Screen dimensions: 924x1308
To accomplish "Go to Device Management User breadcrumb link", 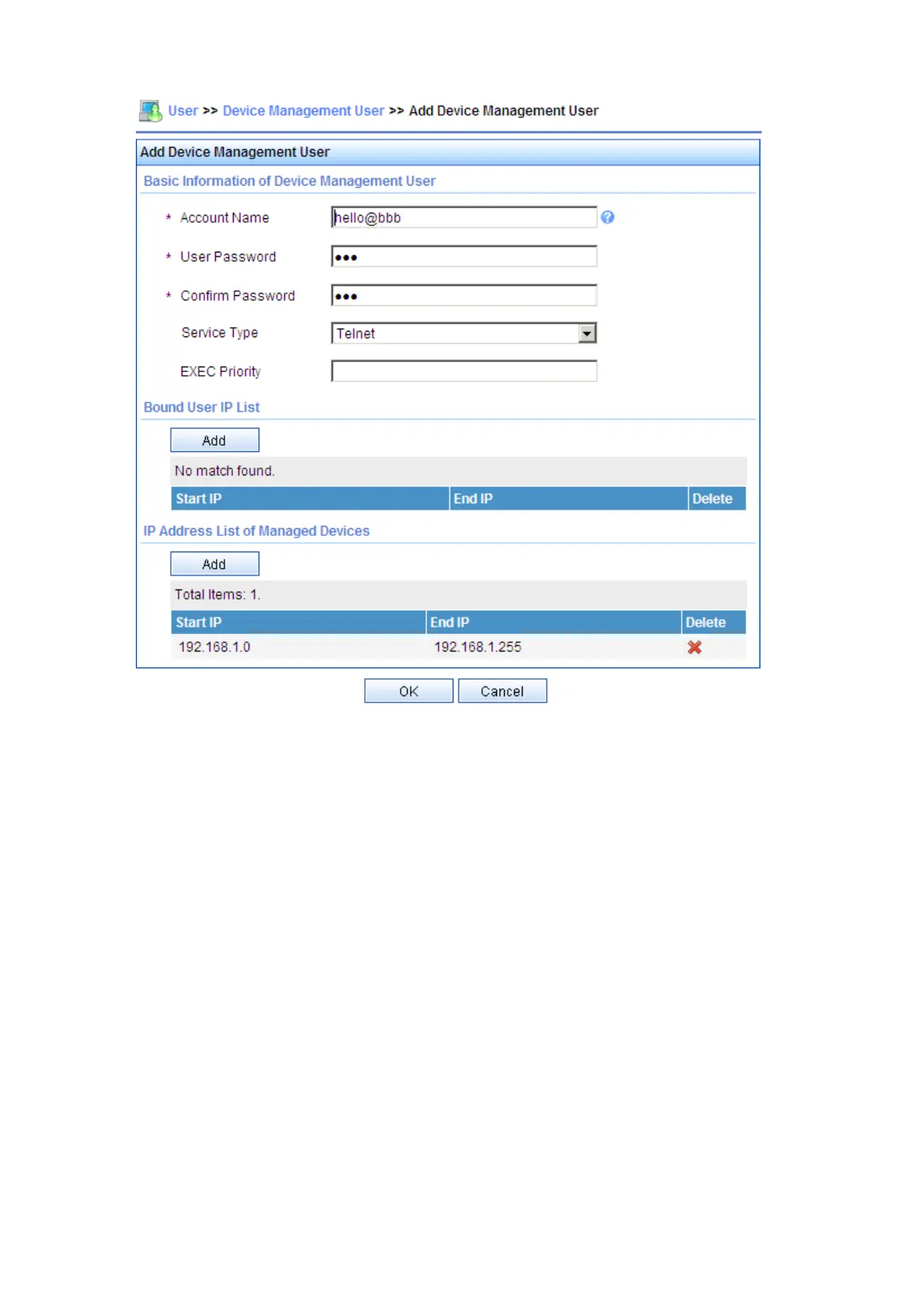I will click(x=303, y=111).
